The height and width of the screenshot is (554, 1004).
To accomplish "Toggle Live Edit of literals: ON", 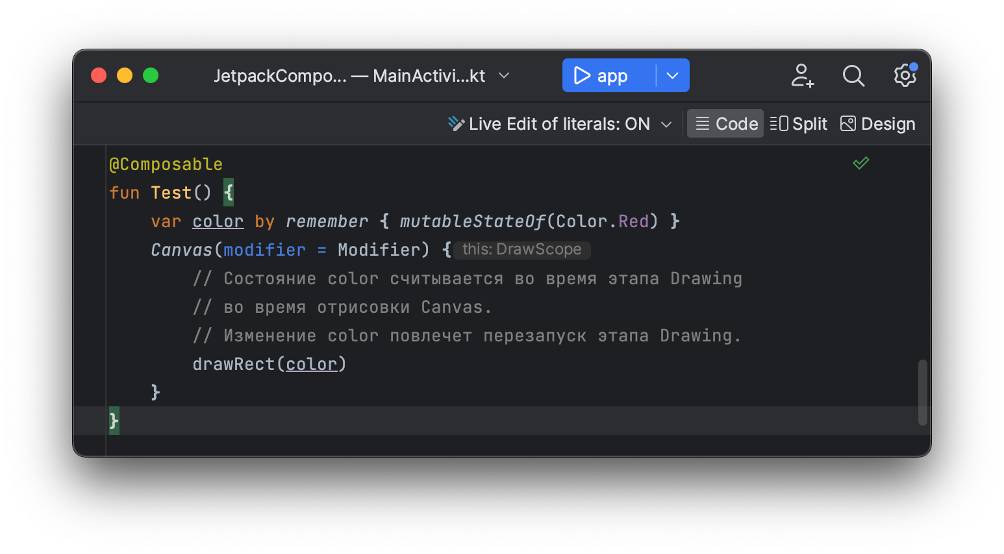I will 558,124.
